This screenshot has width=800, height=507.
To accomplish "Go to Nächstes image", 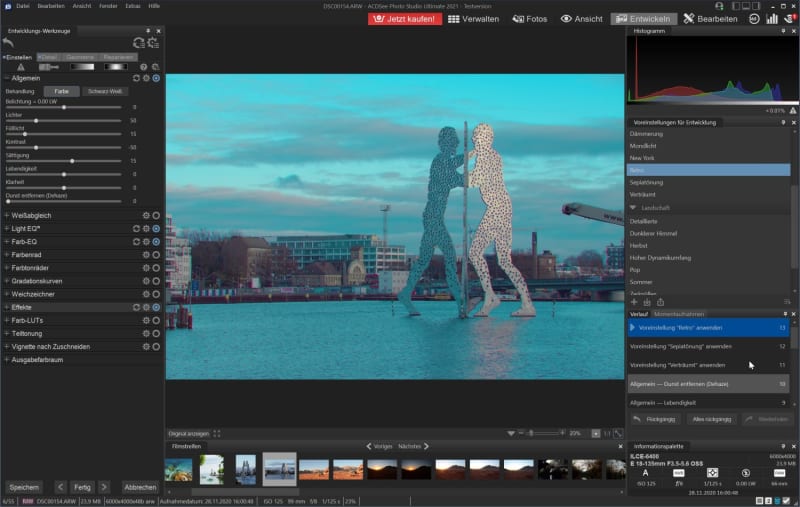I will click(x=413, y=446).
